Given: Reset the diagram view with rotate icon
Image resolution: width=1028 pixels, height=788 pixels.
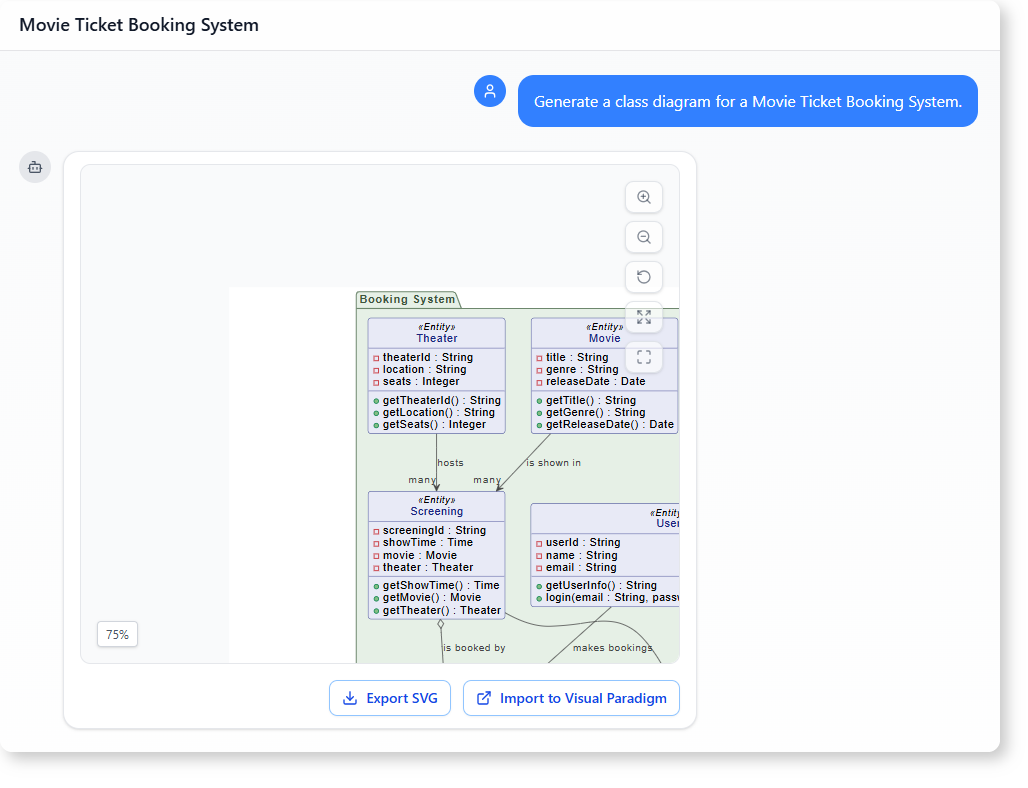Looking at the screenshot, I should 644,277.
